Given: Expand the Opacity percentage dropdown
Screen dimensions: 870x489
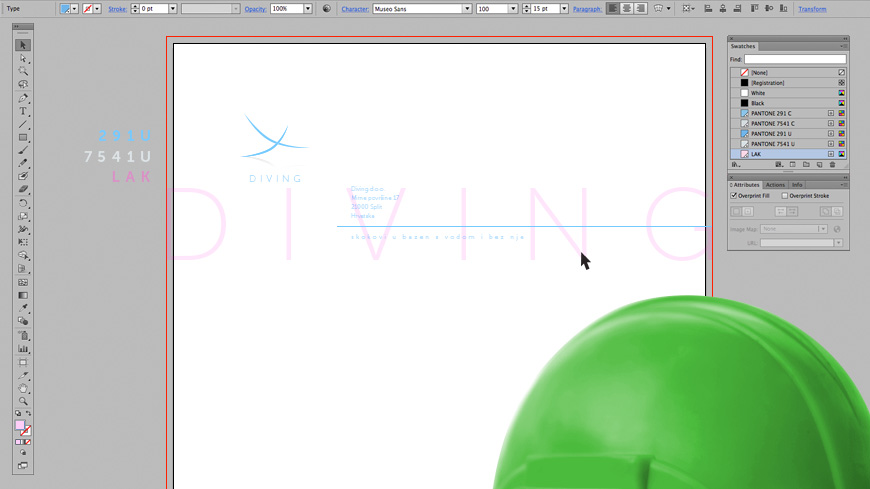Looking at the screenshot, I should click(307, 8).
